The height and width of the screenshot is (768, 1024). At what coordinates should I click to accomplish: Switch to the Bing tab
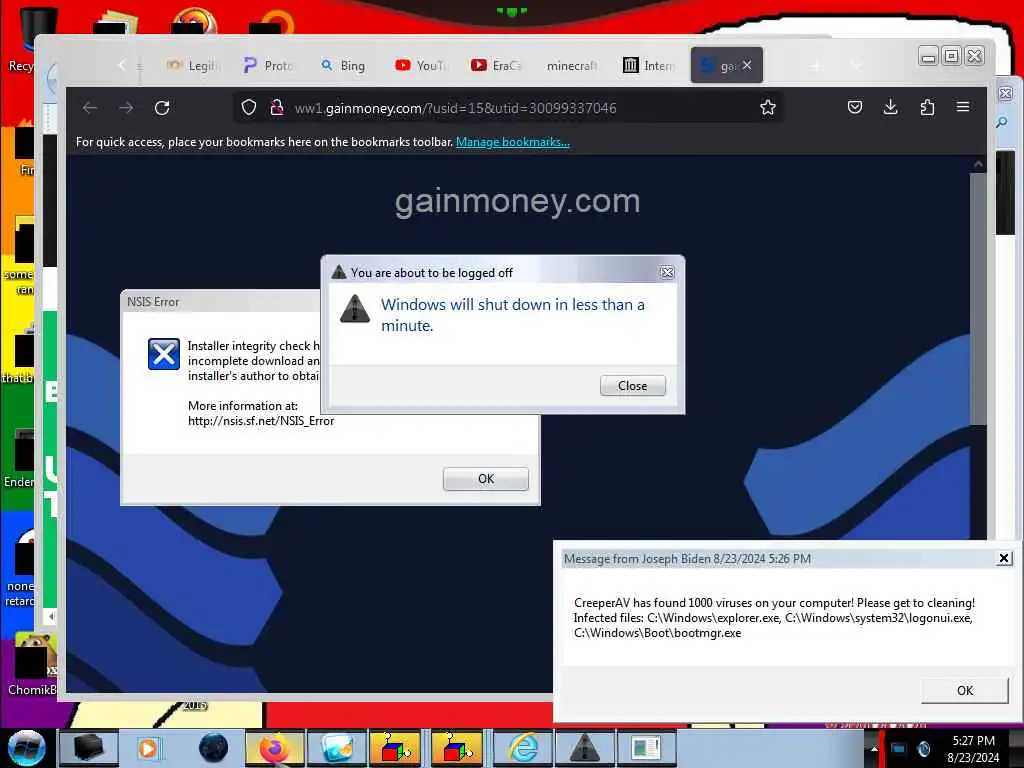(x=344, y=65)
